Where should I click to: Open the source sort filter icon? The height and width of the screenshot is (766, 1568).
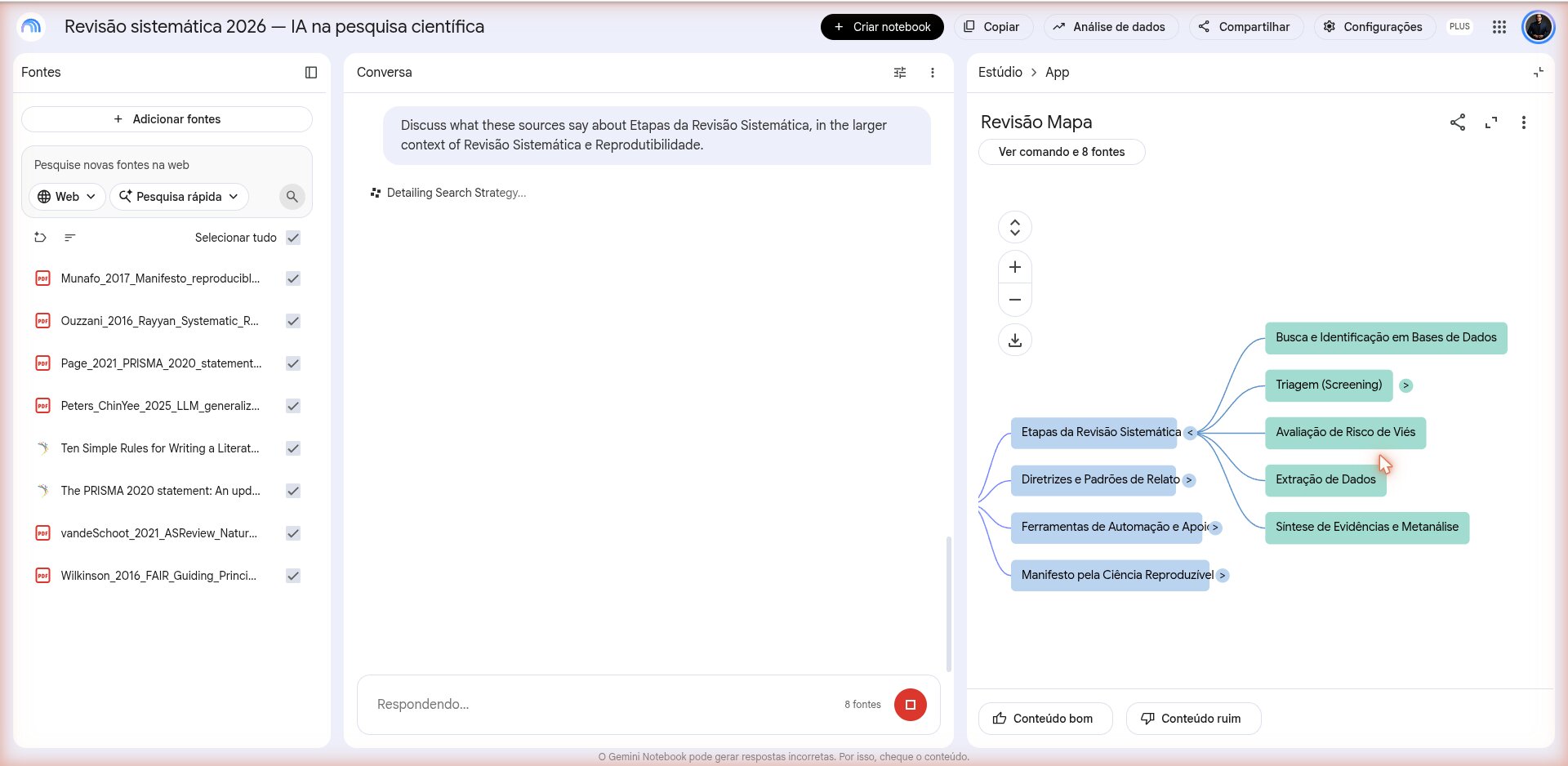[70, 238]
